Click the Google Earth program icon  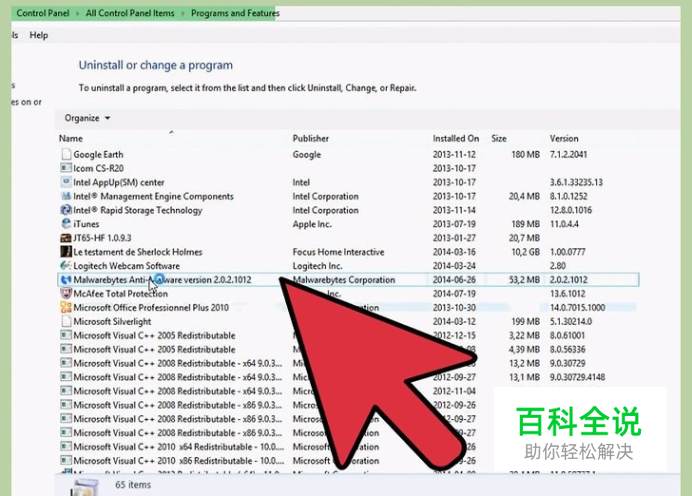click(66, 154)
